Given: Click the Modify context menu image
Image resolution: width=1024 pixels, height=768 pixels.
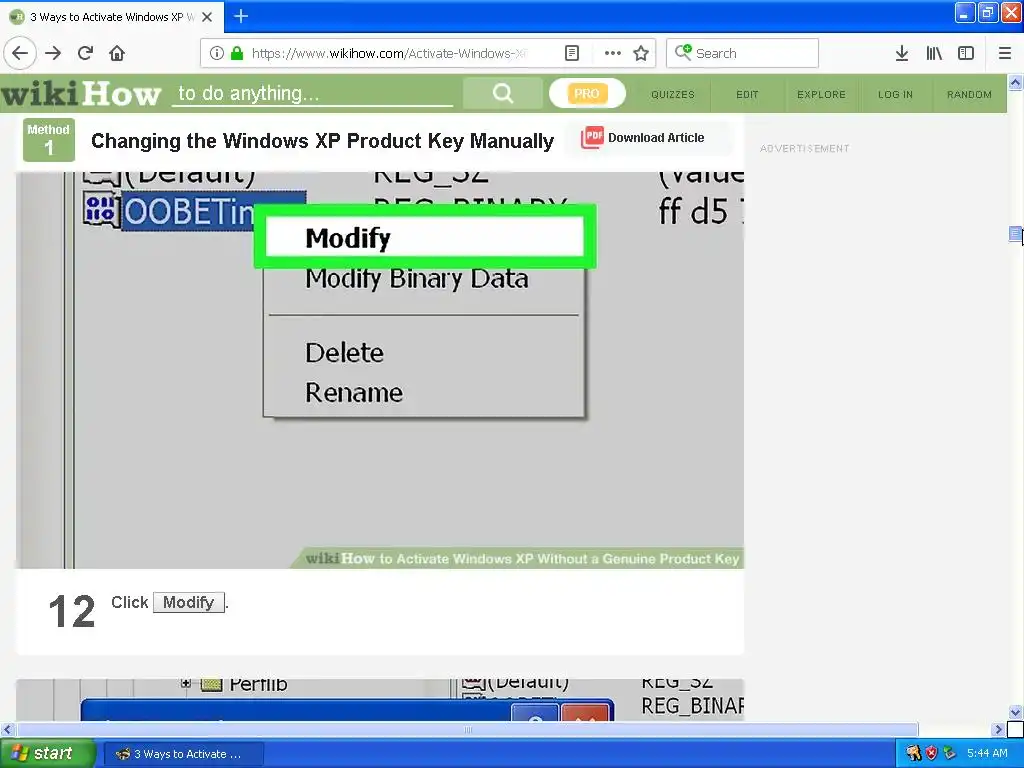Looking at the screenshot, I should tap(380, 370).
